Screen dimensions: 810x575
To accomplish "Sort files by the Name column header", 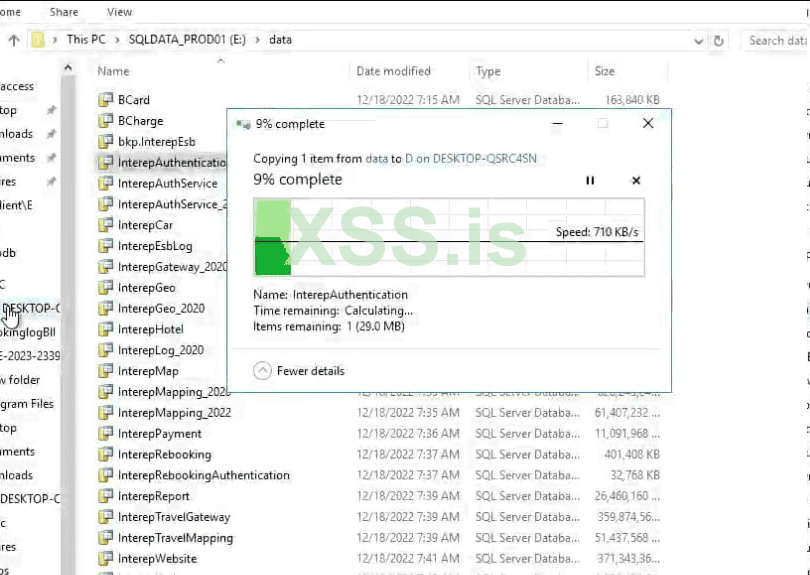I will click(x=113, y=71).
